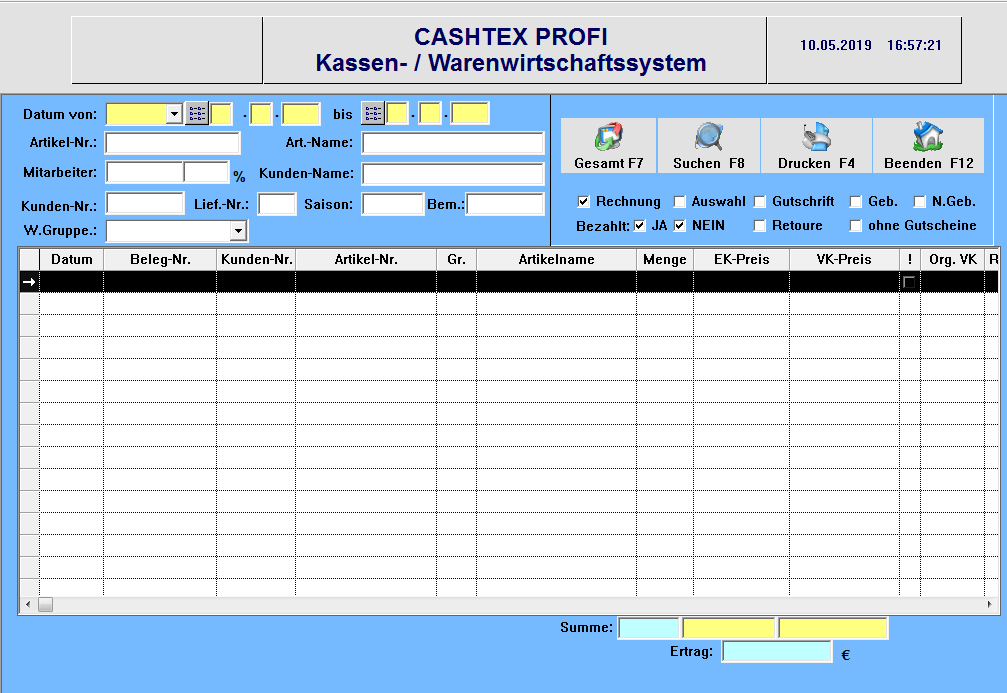Focus the Artikel-Nr. input field

[x=173, y=143]
